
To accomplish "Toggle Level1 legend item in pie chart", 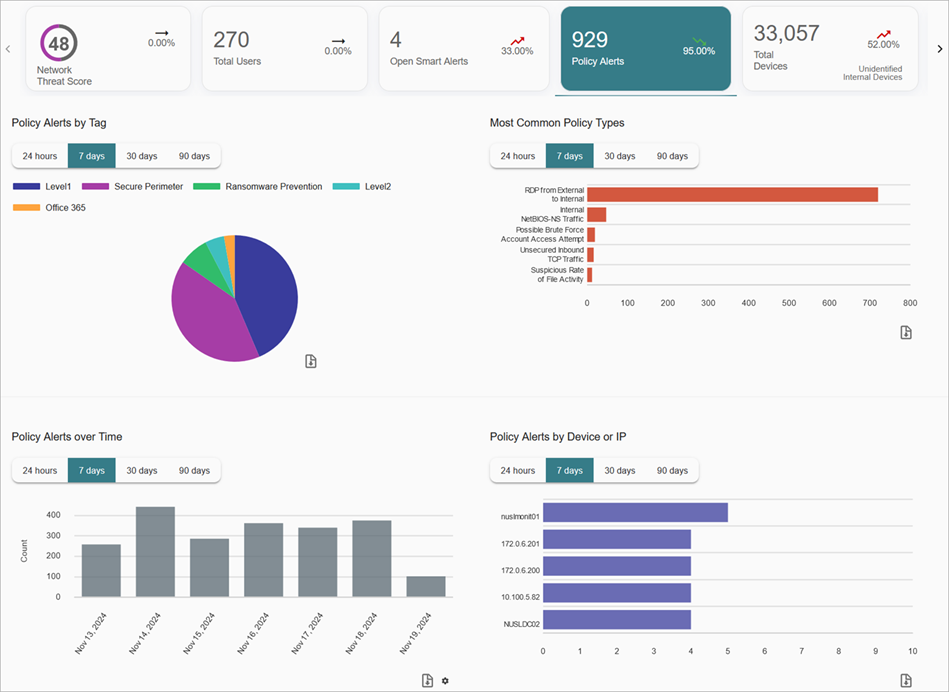I will [44, 186].
